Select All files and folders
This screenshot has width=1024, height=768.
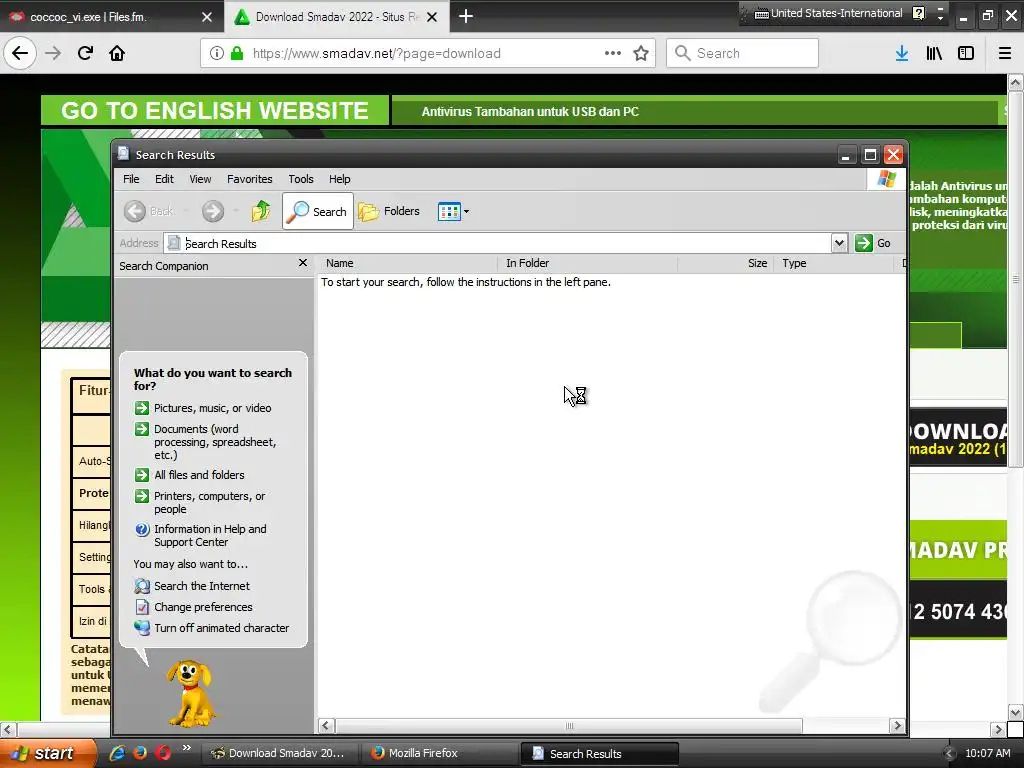click(x=199, y=475)
